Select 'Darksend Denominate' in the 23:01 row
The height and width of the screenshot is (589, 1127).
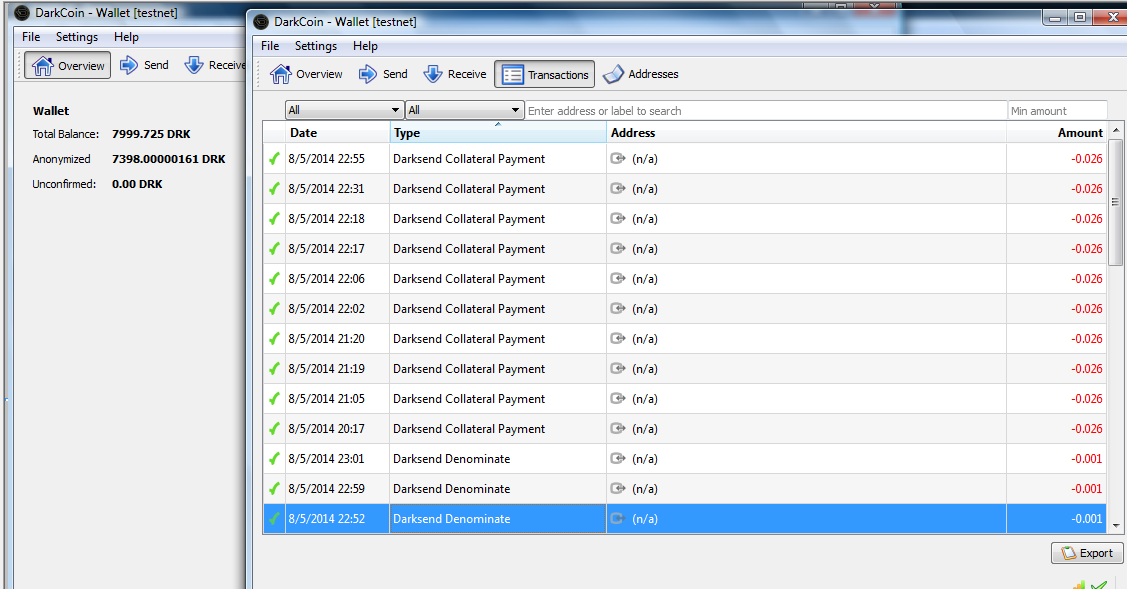[x=451, y=459]
